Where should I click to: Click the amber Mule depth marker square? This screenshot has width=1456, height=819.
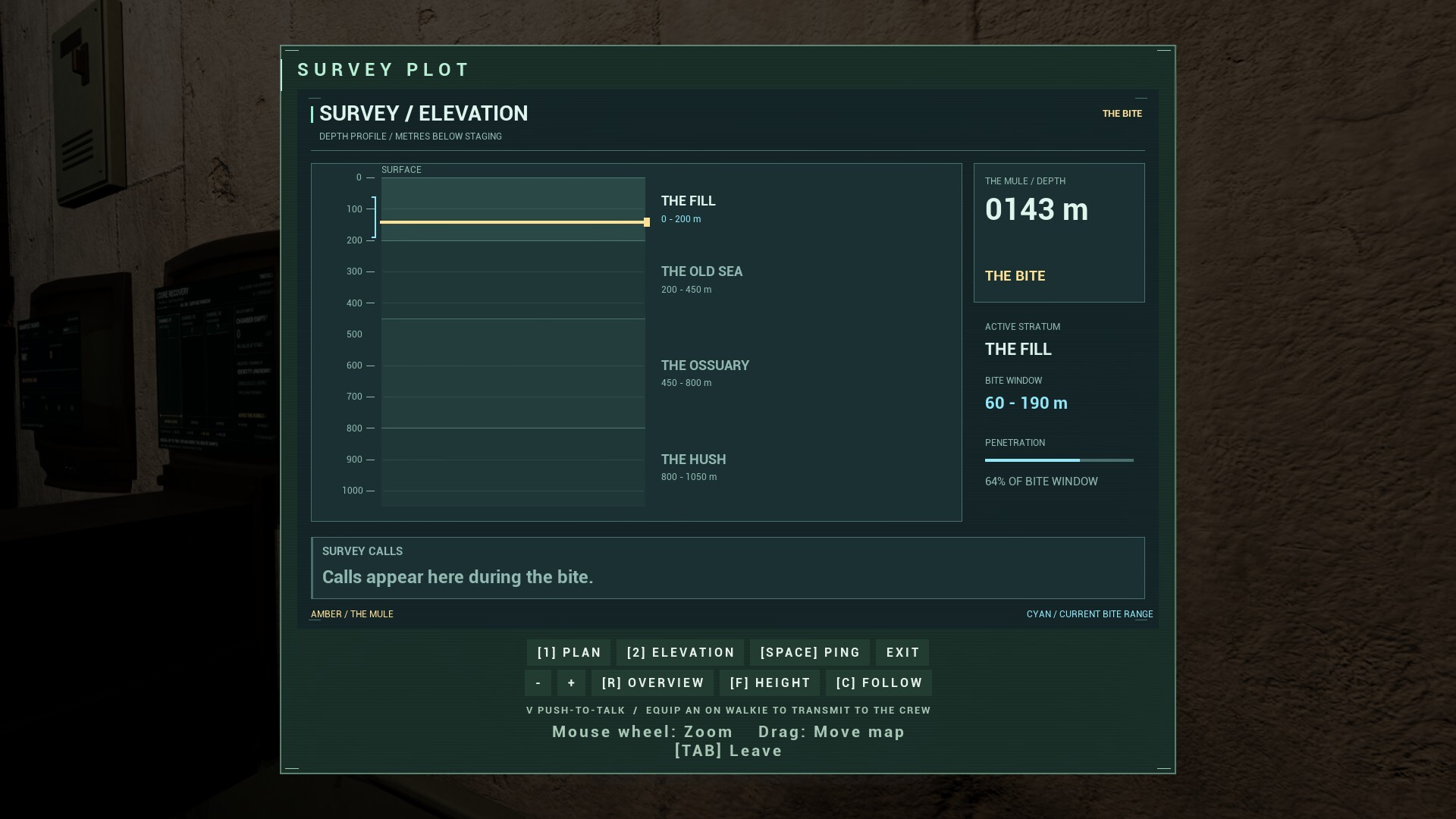[647, 222]
